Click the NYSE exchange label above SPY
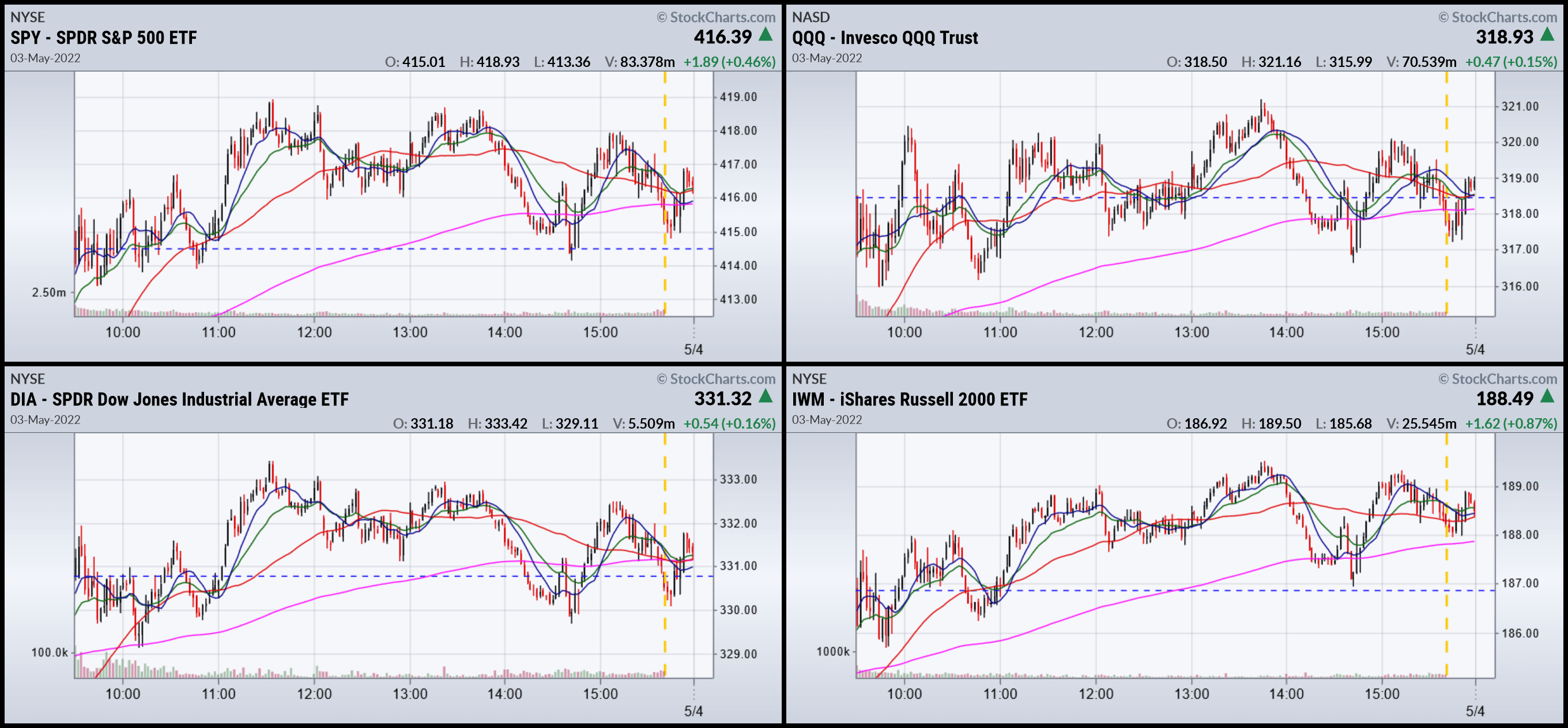This screenshot has height=728, width=1568. (28, 17)
